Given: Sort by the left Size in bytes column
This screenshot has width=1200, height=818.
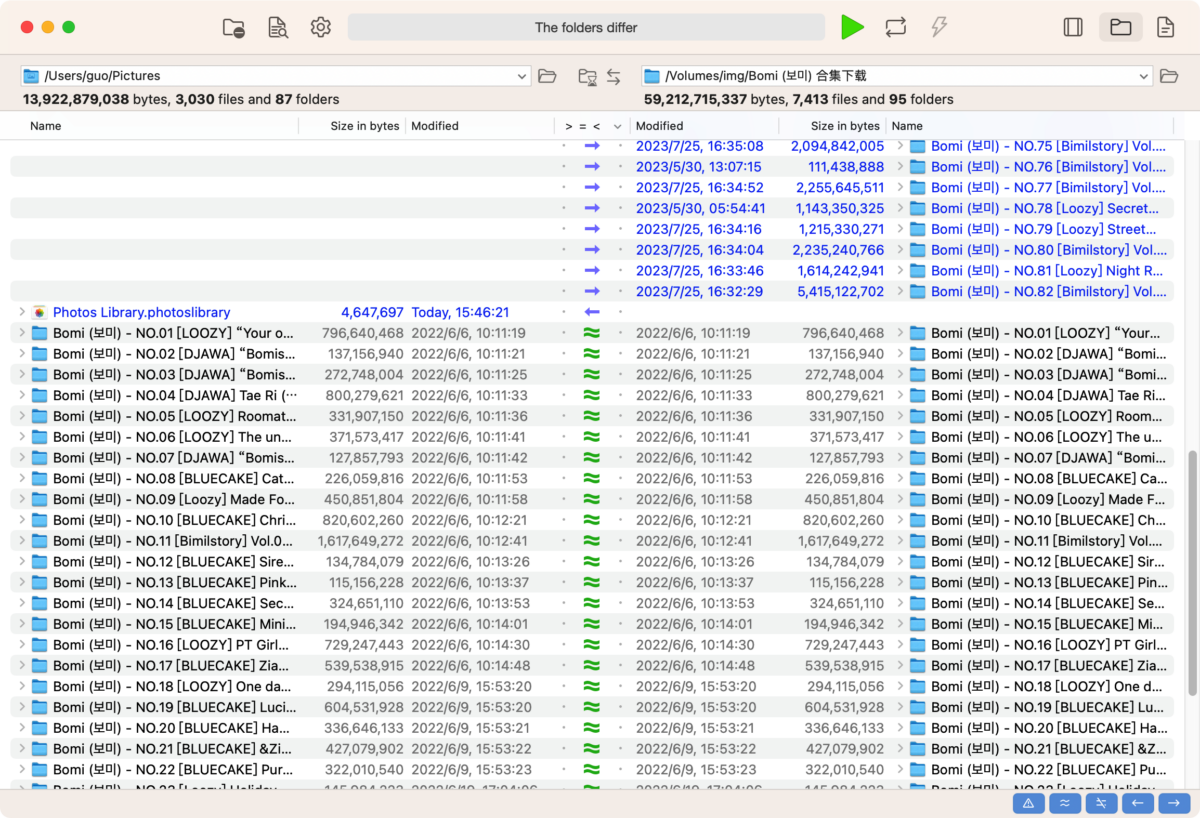Looking at the screenshot, I should [x=365, y=126].
